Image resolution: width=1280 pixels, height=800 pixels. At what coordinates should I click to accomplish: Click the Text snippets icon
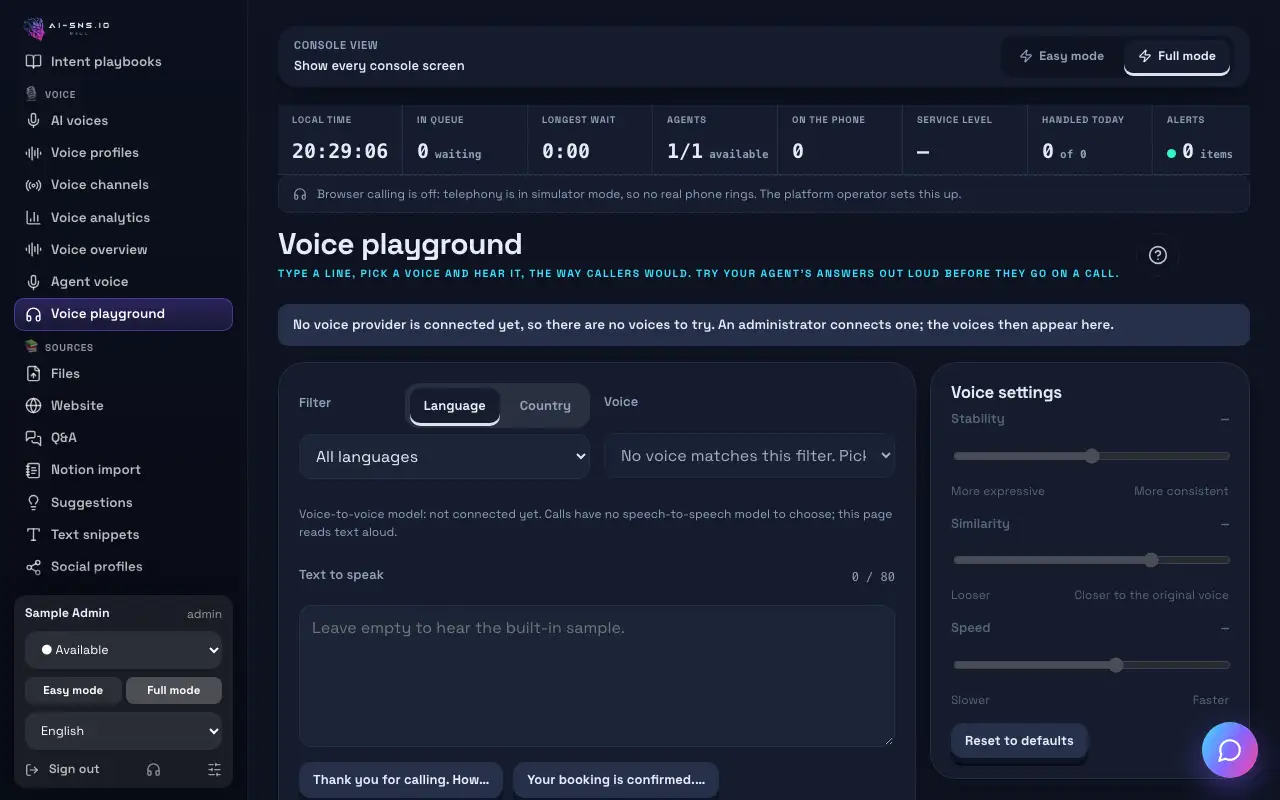(34, 535)
